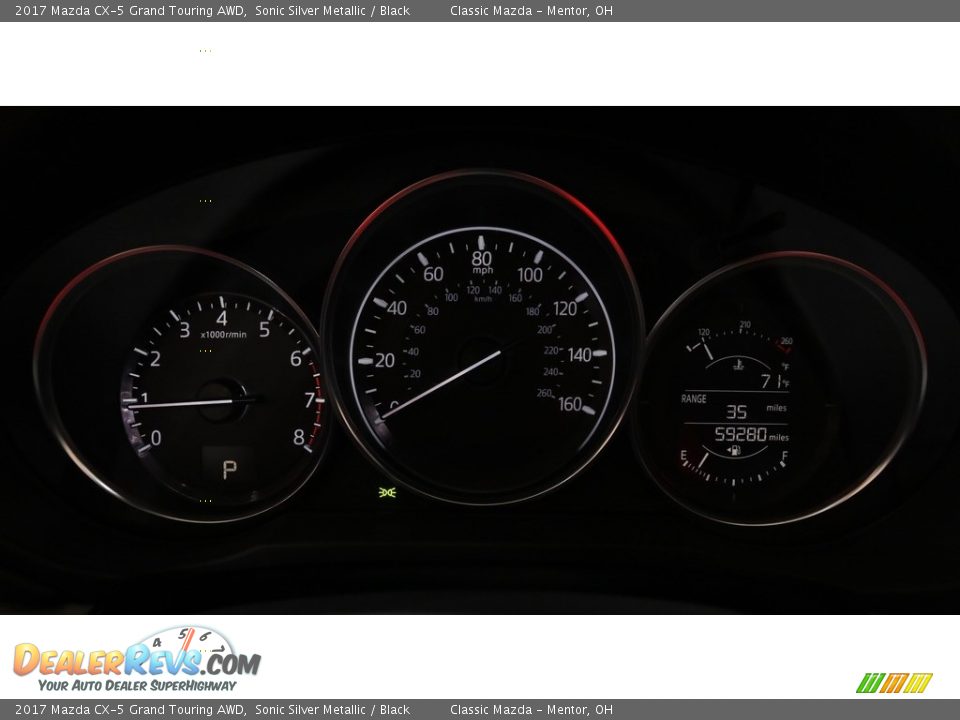Viewport: 960px width, 720px height.
Task: Click the coolant temperature icon
Action: coord(738,365)
